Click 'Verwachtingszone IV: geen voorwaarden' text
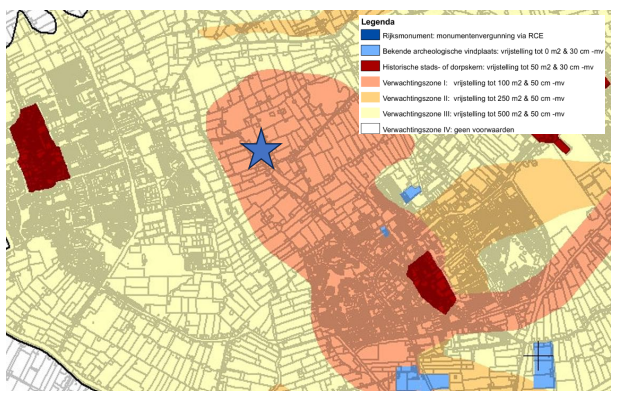The height and width of the screenshot is (399, 617). point(448,129)
